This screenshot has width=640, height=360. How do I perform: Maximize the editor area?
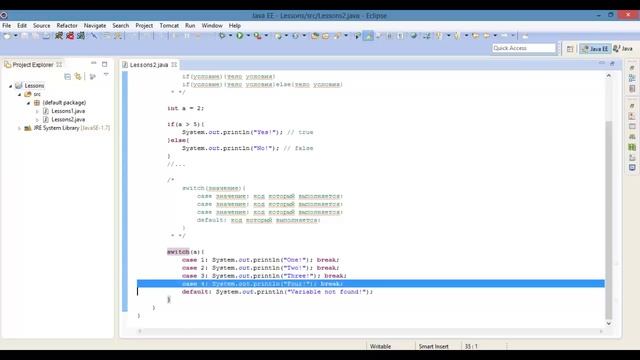tap(612, 63)
